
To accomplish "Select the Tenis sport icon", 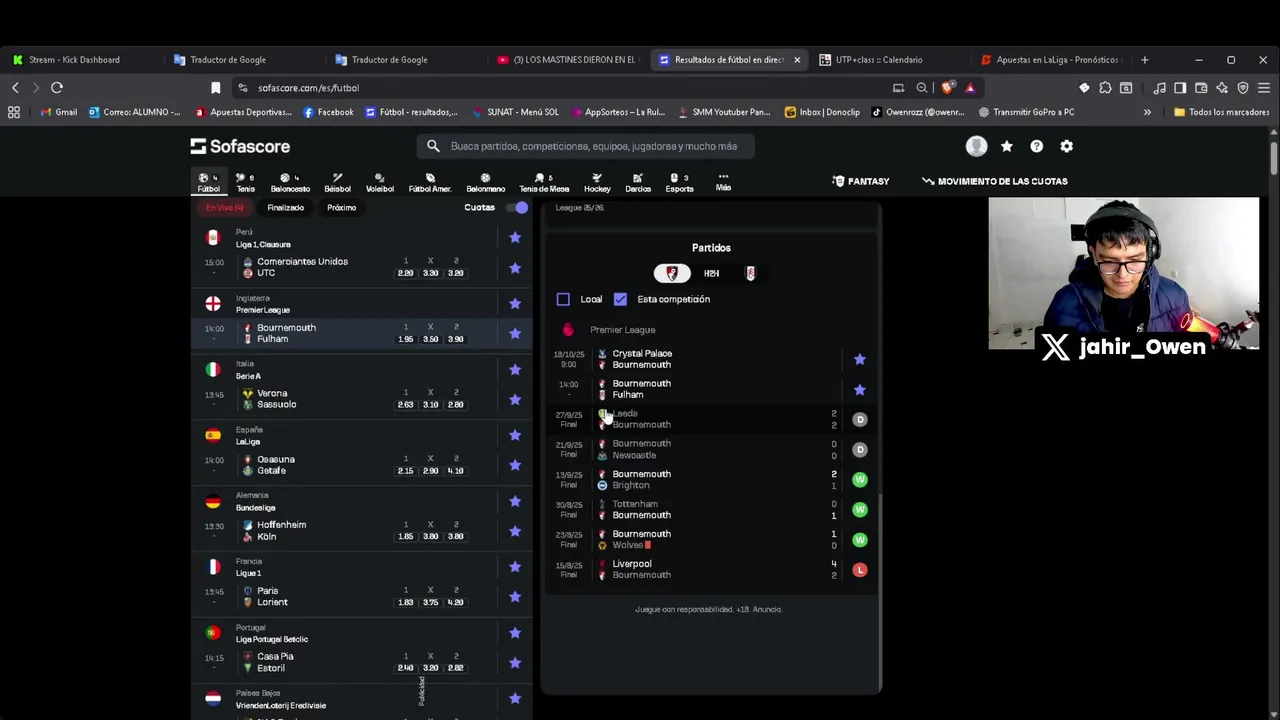I will (x=245, y=182).
